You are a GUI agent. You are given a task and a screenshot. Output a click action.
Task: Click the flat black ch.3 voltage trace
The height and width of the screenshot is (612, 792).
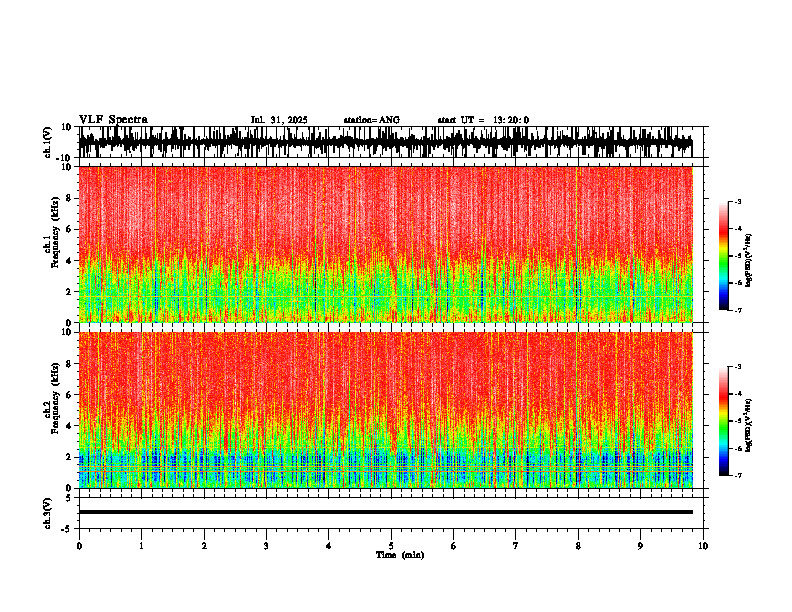[x=385, y=512]
